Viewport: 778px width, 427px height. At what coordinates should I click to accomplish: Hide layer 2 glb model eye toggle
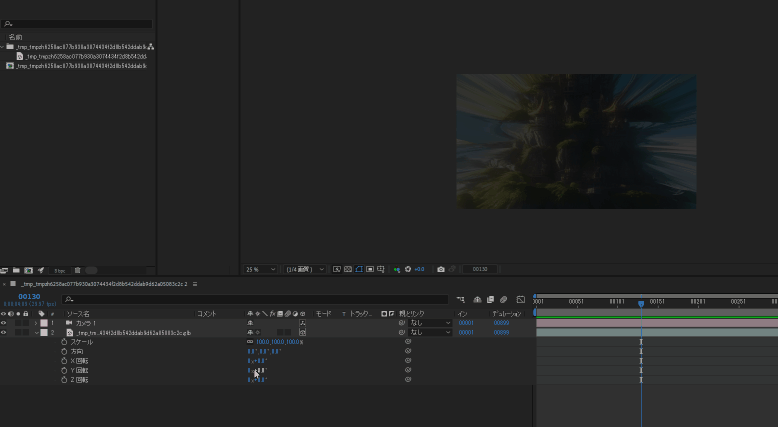(x=3, y=332)
